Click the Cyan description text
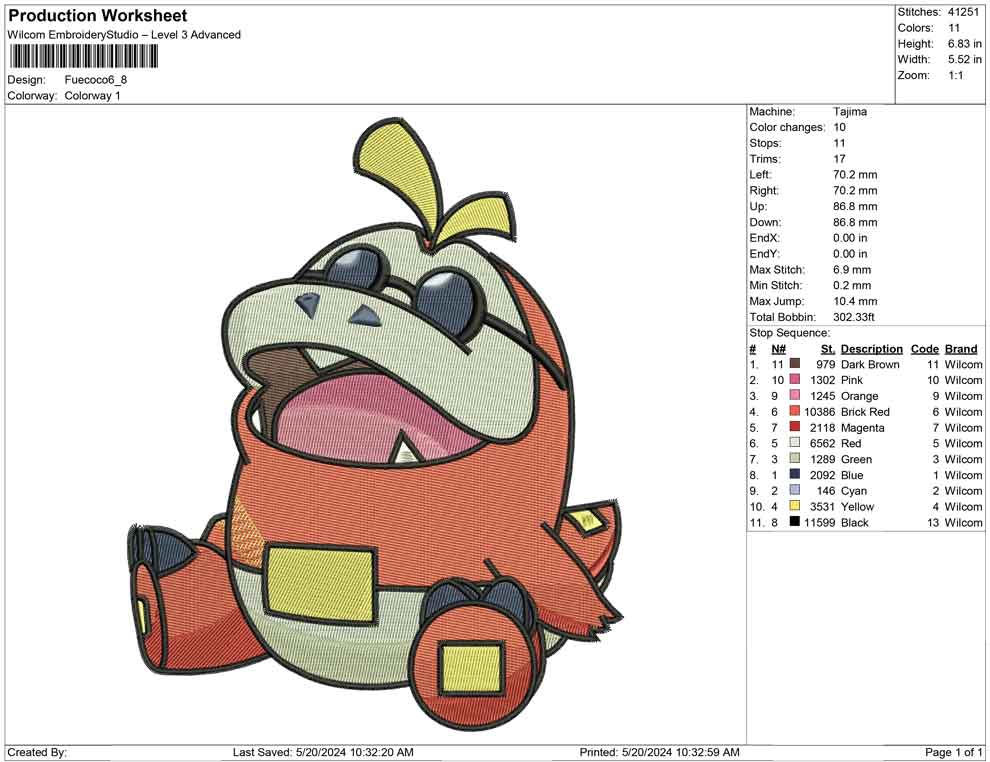Image resolution: width=990 pixels, height=762 pixels. (x=854, y=491)
